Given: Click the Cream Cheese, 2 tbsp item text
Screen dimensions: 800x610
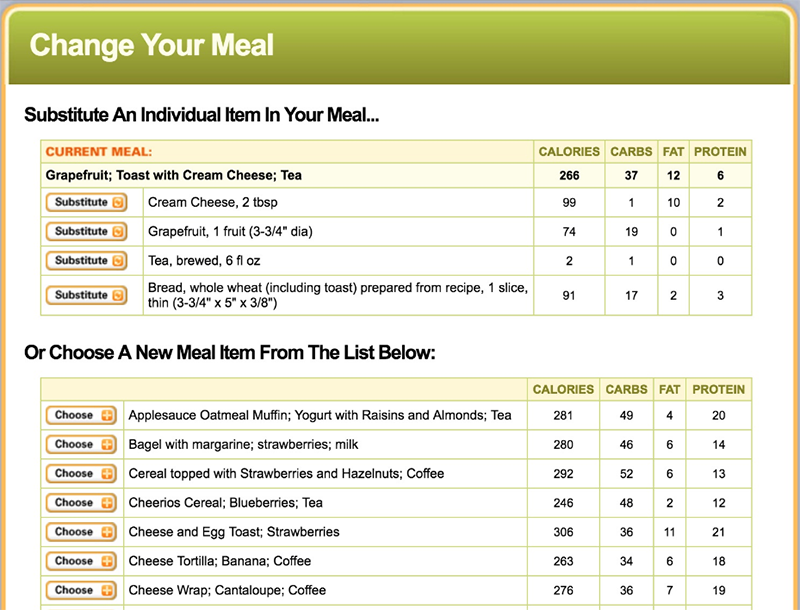Looking at the screenshot, I should [x=213, y=202].
